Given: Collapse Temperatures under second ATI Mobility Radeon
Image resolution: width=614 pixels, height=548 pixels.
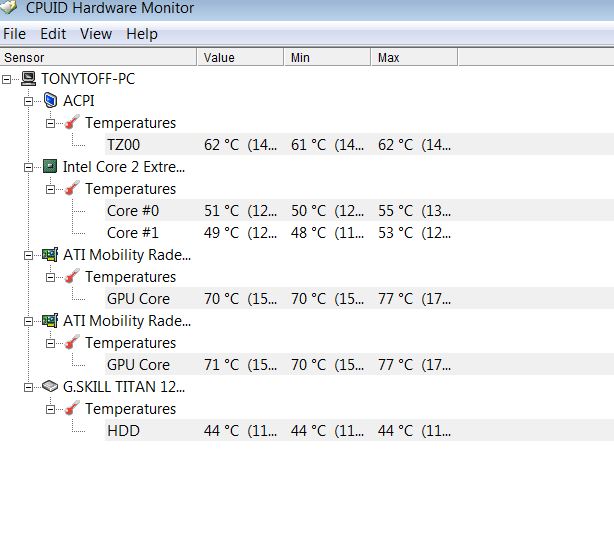Looking at the screenshot, I should coord(50,344).
